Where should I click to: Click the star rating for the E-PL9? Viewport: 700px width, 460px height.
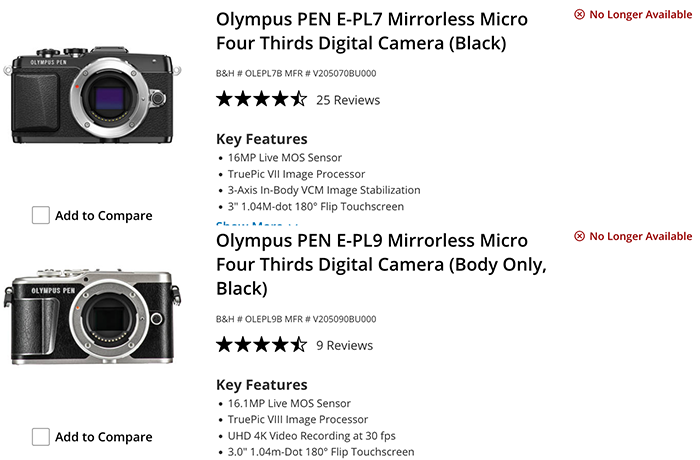point(261,345)
